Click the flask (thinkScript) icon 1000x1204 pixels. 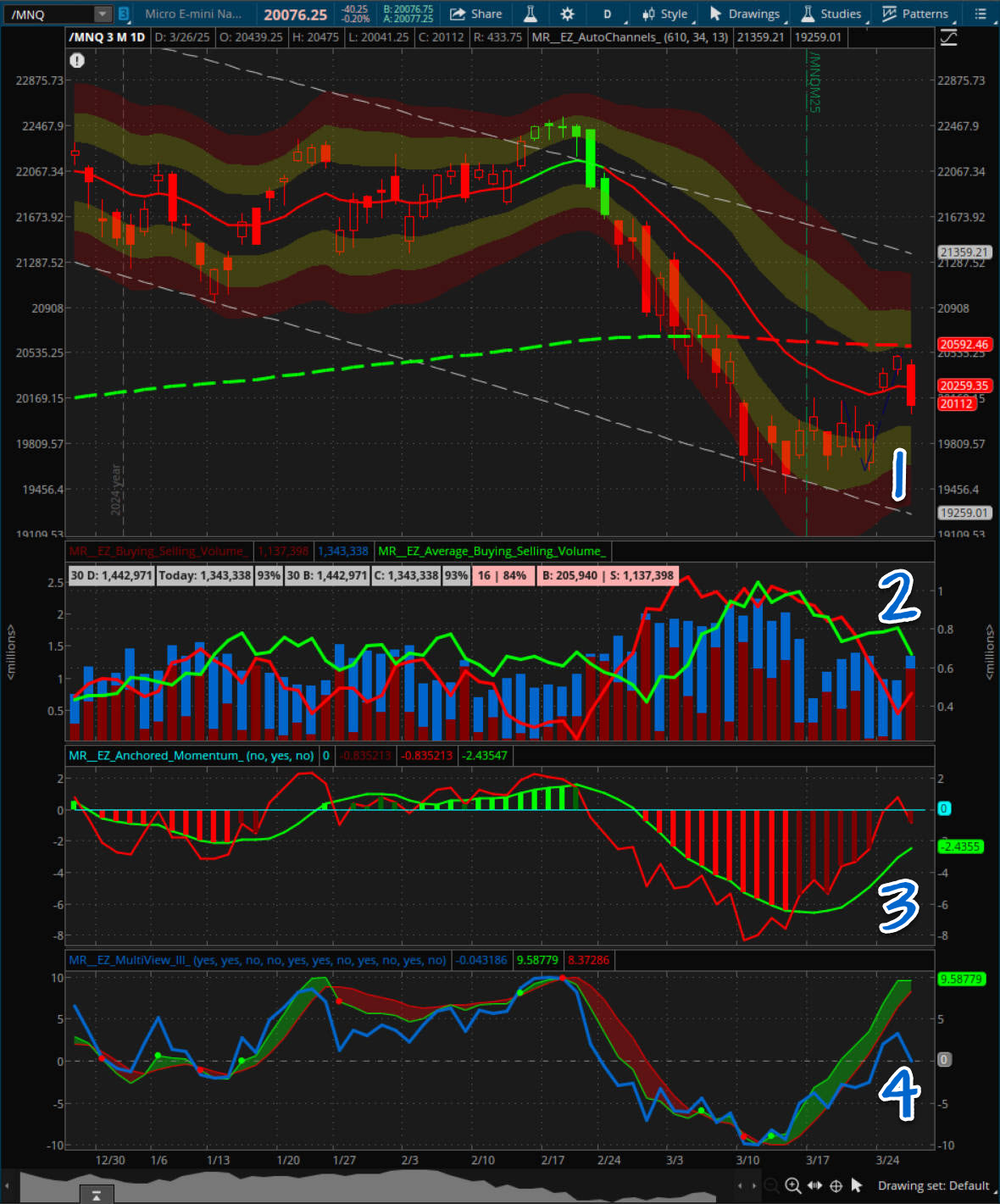[x=531, y=14]
